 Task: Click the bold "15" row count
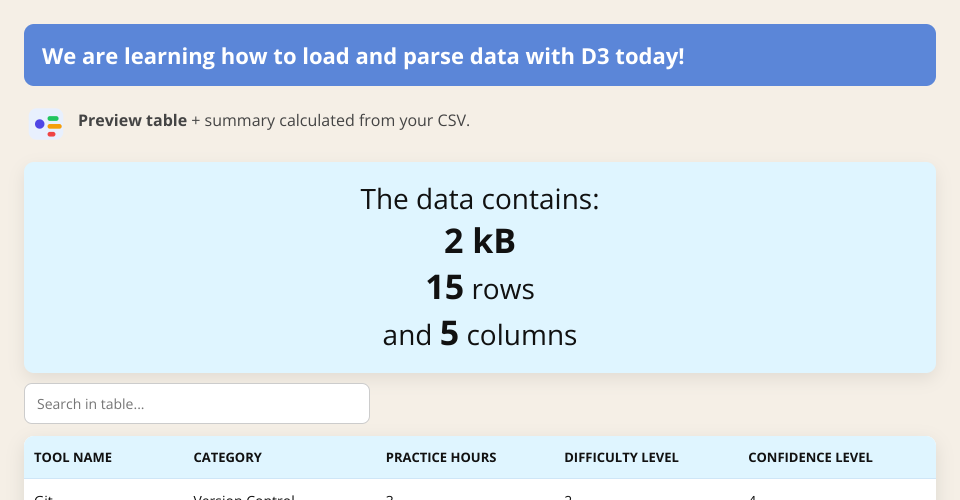click(x=445, y=288)
